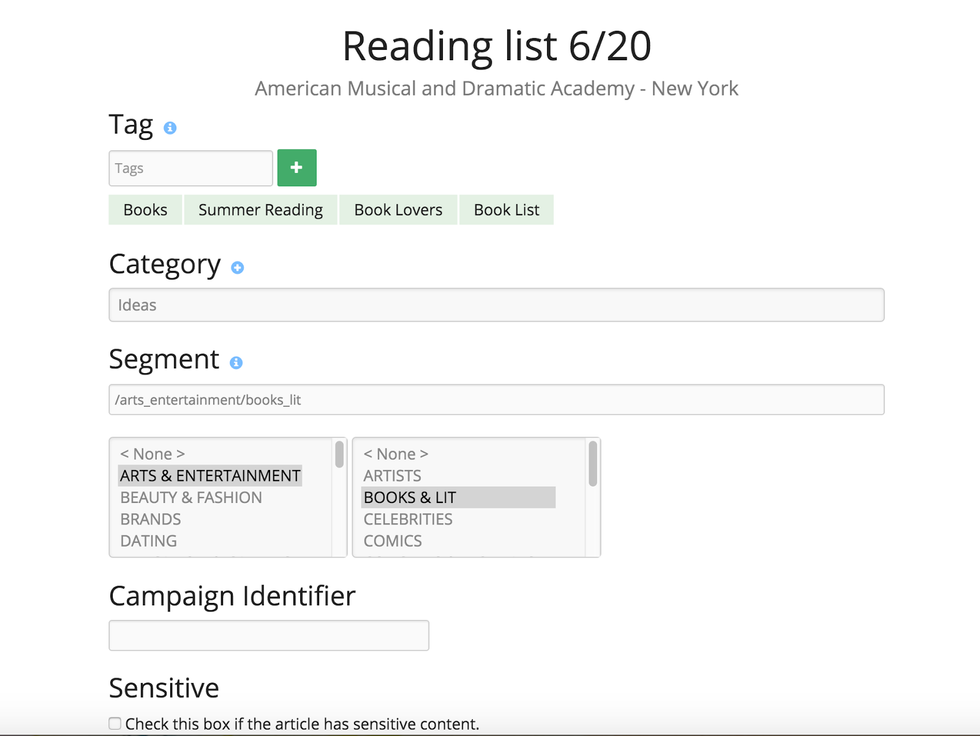Select the Summer Reading tag
Image resolution: width=980 pixels, height=736 pixels.
[260, 210]
